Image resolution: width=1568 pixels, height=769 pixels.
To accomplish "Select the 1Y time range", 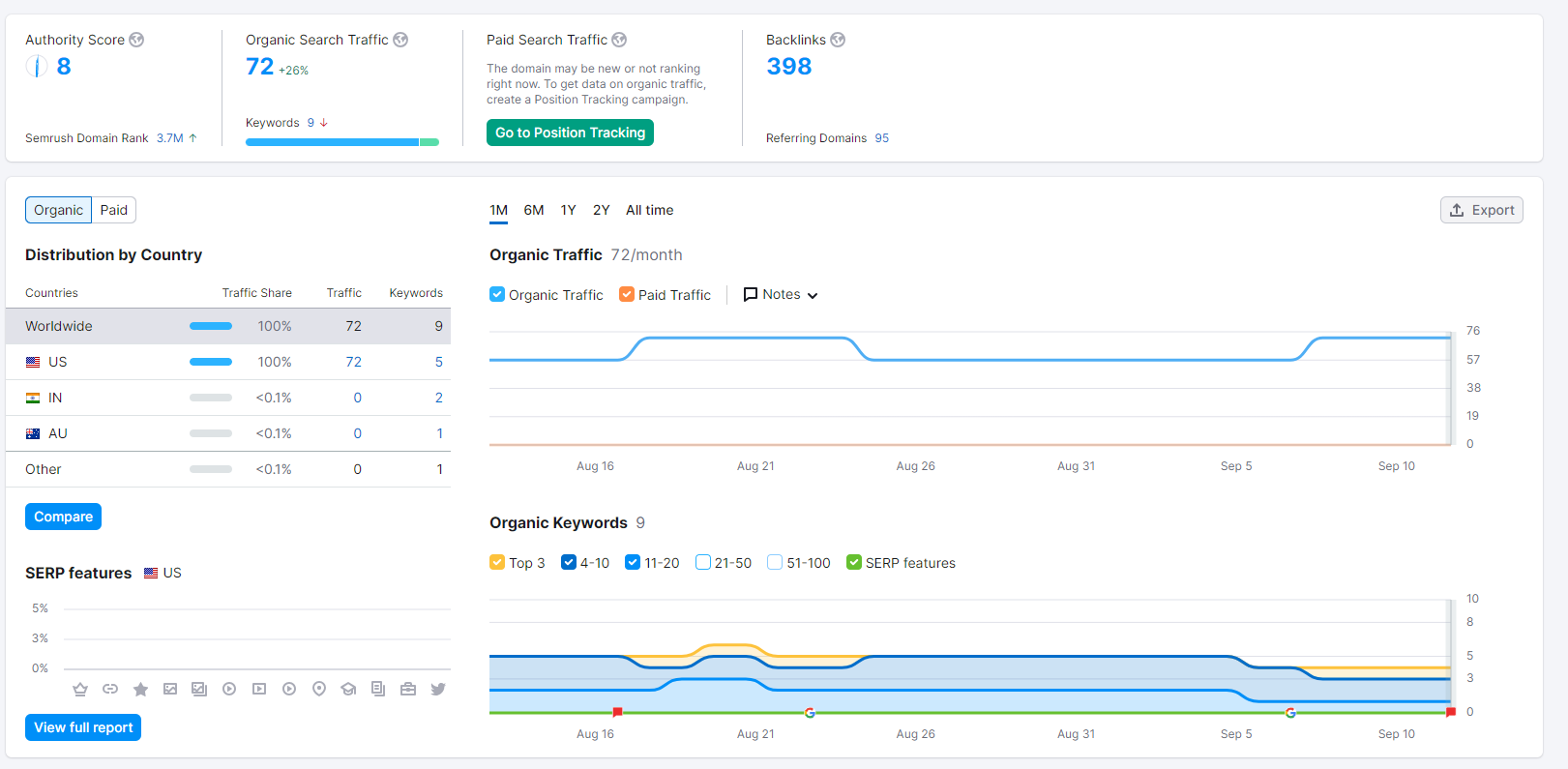I will pyautogui.click(x=569, y=210).
